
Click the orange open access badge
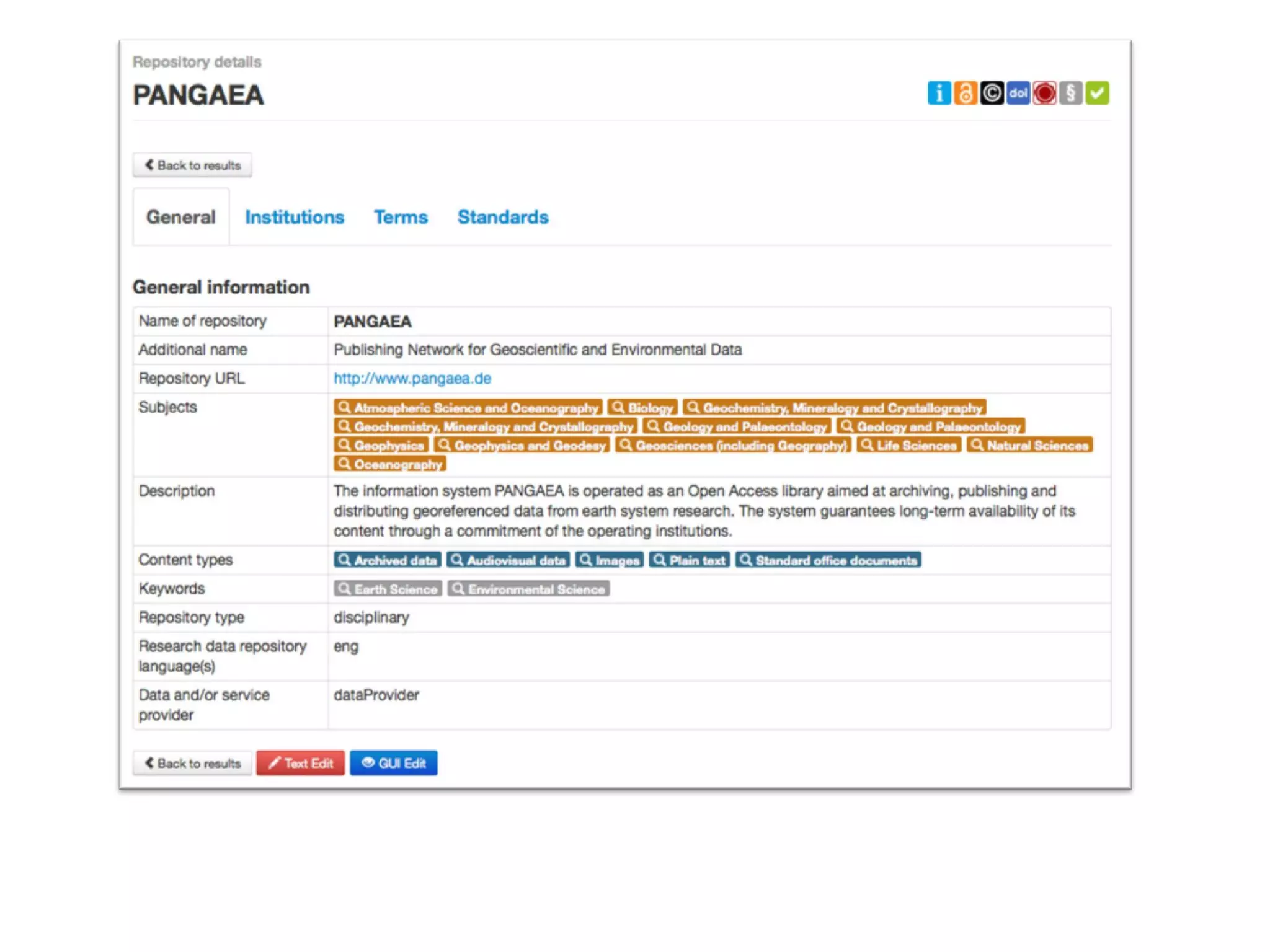(965, 94)
